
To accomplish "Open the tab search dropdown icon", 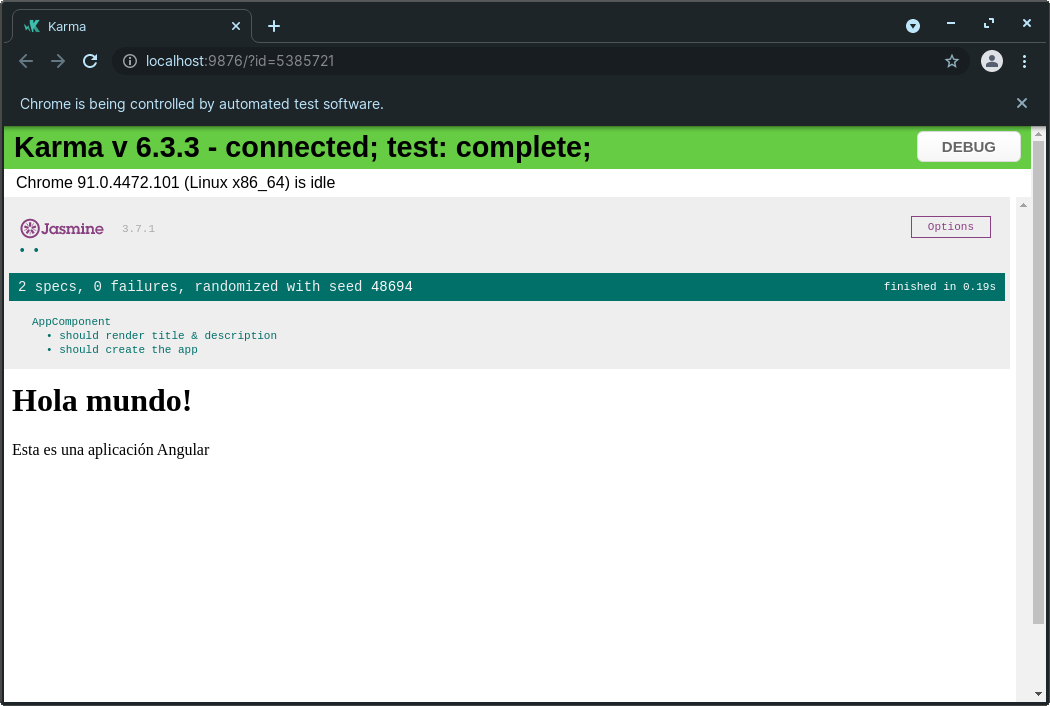I will point(913,26).
